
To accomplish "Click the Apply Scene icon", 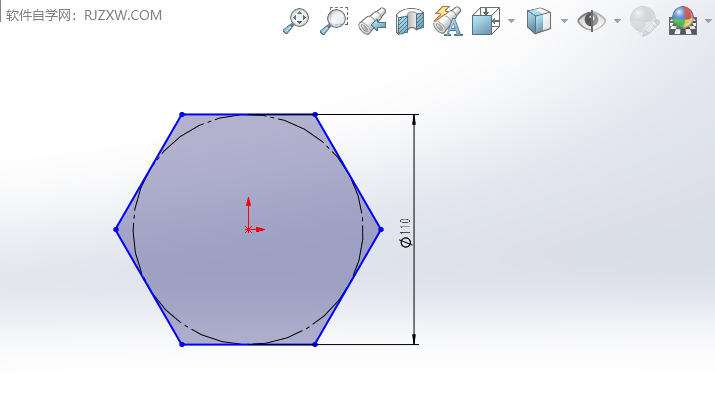I will (683, 21).
